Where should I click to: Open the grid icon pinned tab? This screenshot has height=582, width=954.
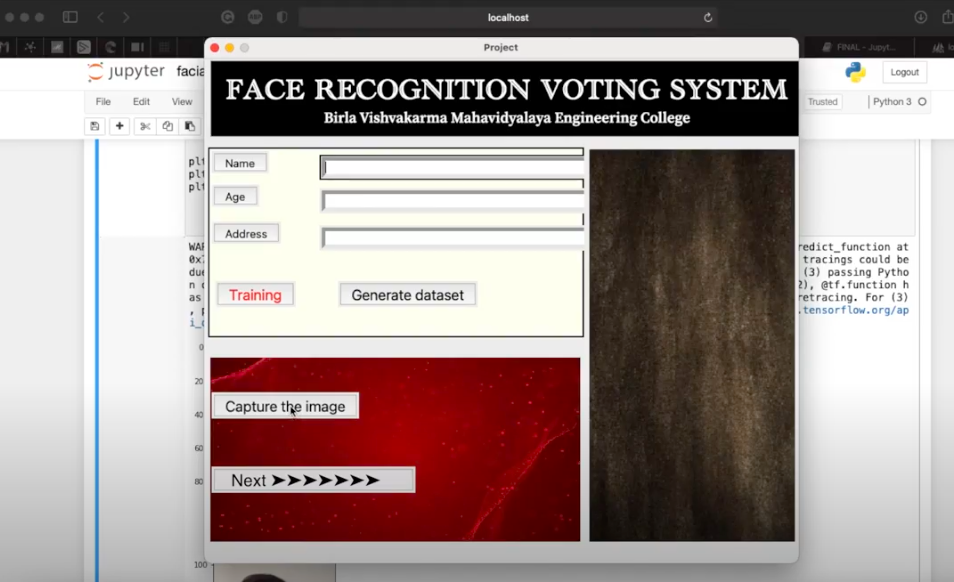point(164,47)
